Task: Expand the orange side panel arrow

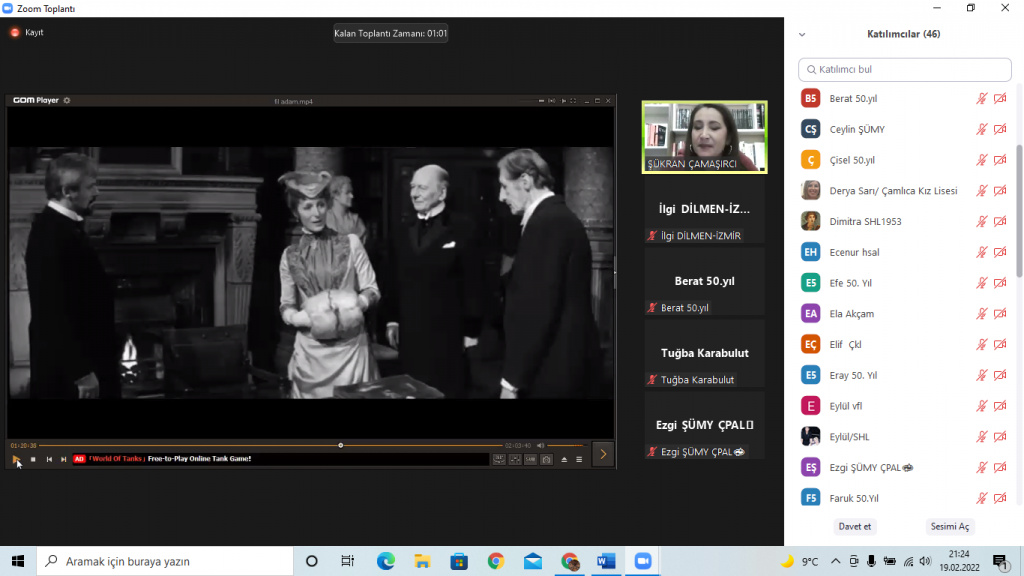Action: pyautogui.click(x=602, y=453)
